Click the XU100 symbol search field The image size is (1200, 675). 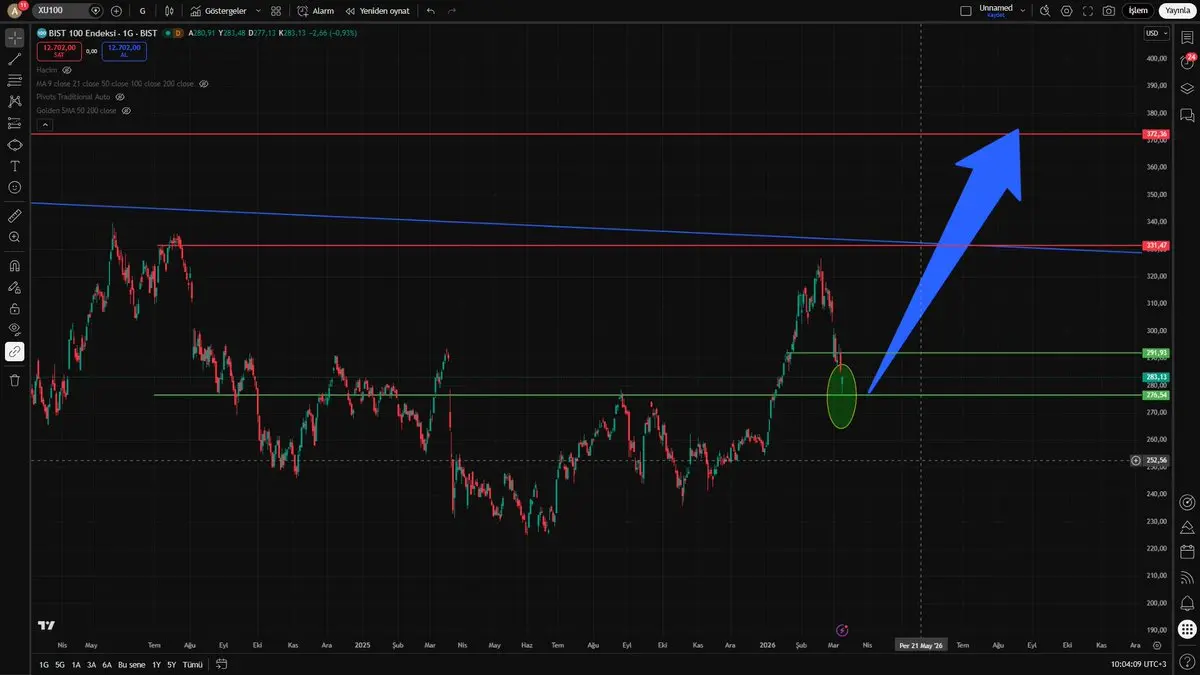(67, 10)
